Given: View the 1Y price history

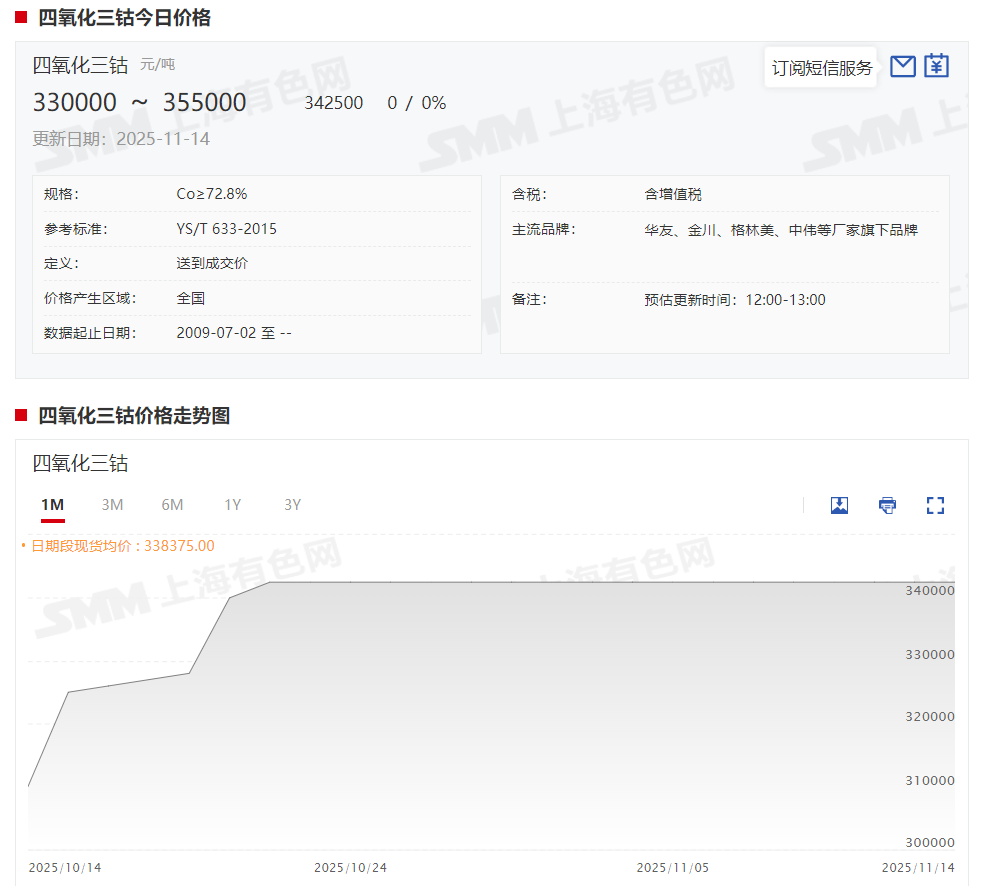Looking at the screenshot, I should (x=232, y=505).
